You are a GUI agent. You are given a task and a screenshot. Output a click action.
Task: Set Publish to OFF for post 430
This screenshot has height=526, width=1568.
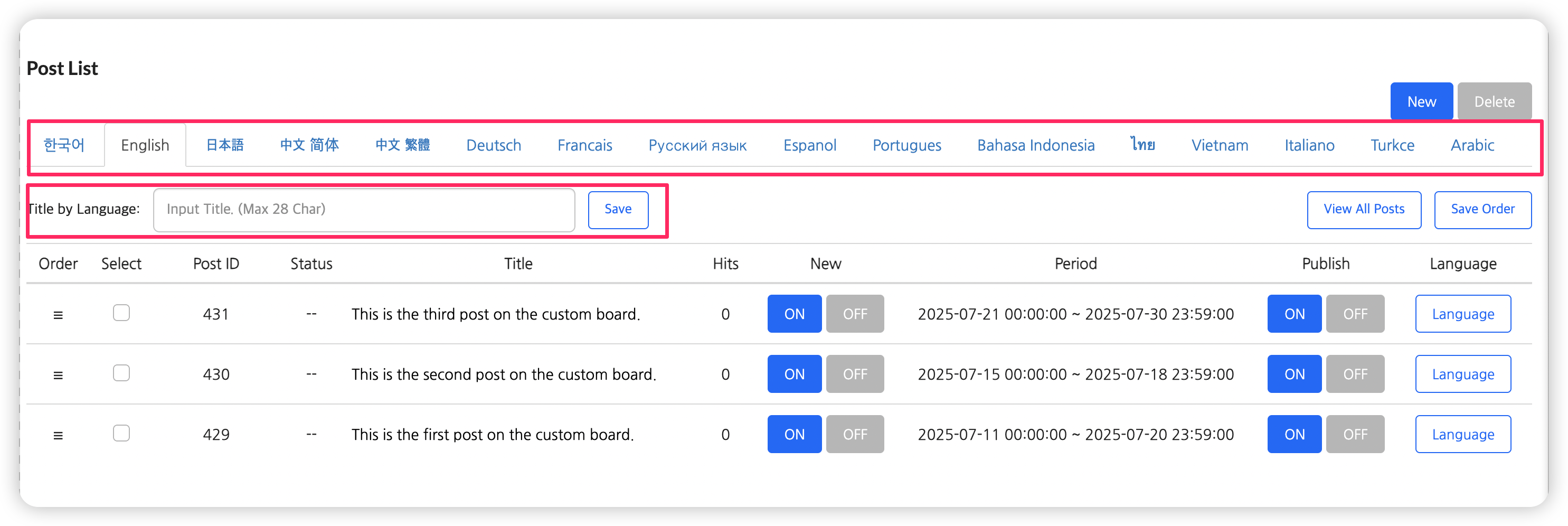click(x=1354, y=374)
